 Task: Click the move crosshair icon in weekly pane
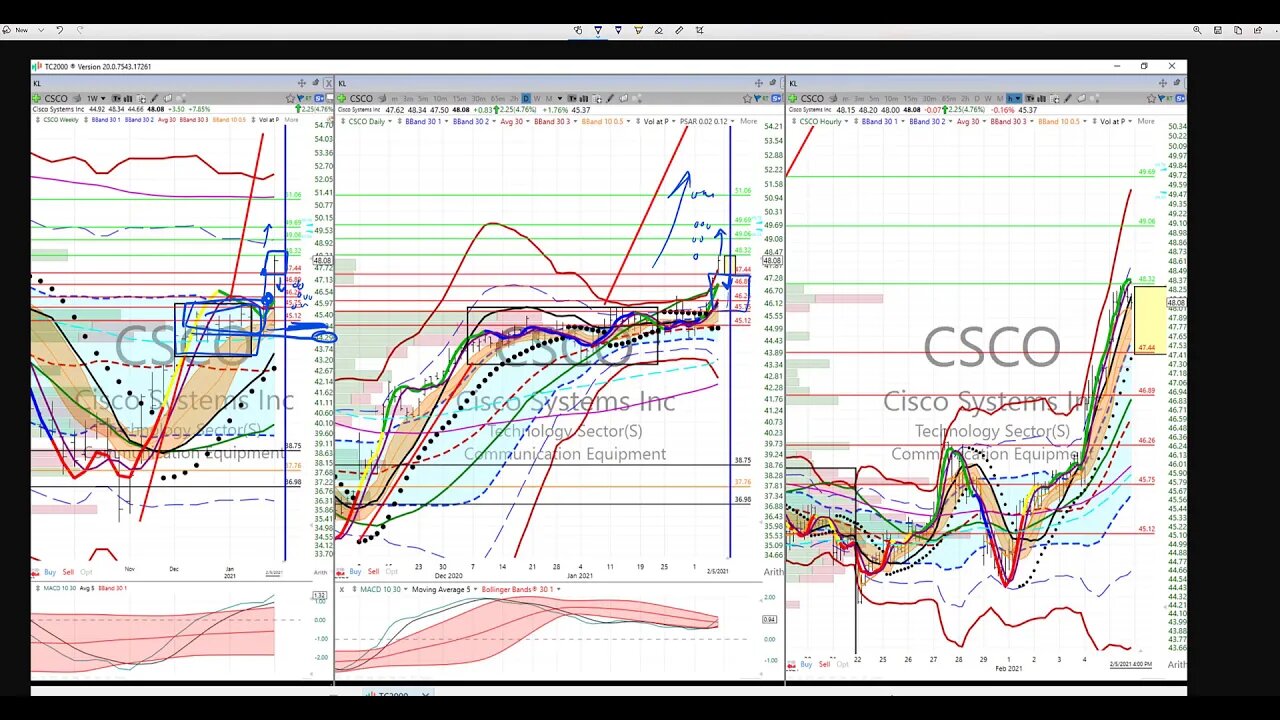point(302,83)
